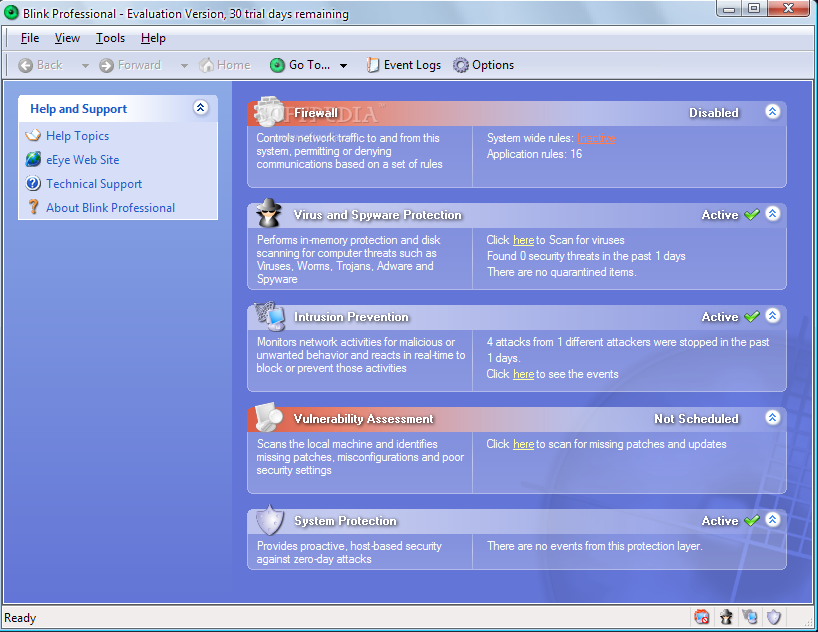Click here link to Scan for viruses
The width and height of the screenshot is (818, 632).
click(523, 240)
